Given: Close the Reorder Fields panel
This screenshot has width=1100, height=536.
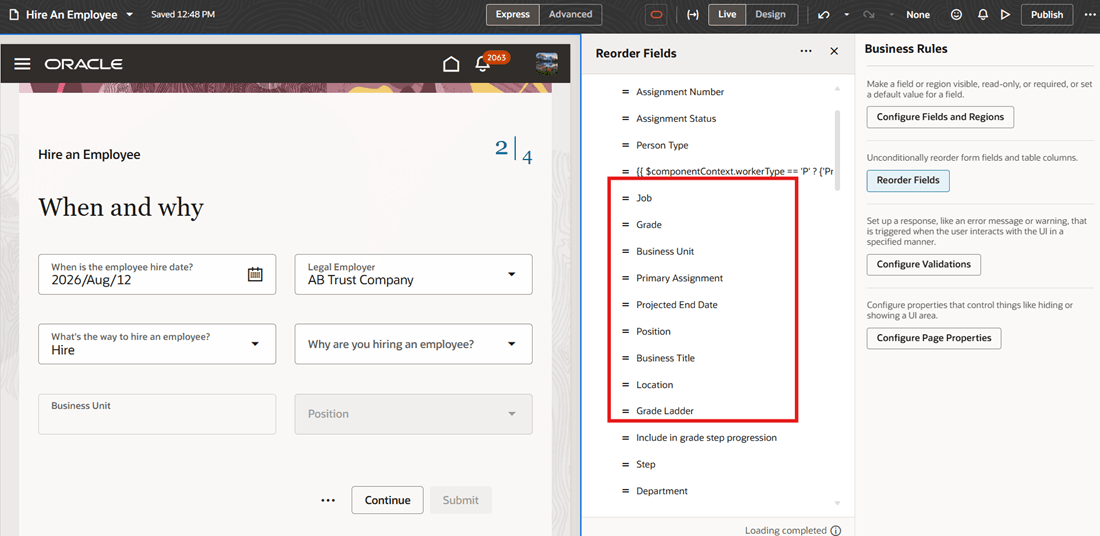Looking at the screenshot, I should tap(834, 51).
